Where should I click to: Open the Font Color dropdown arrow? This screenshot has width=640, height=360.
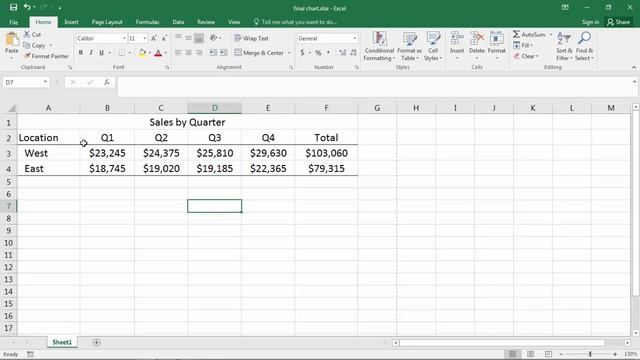(166, 53)
